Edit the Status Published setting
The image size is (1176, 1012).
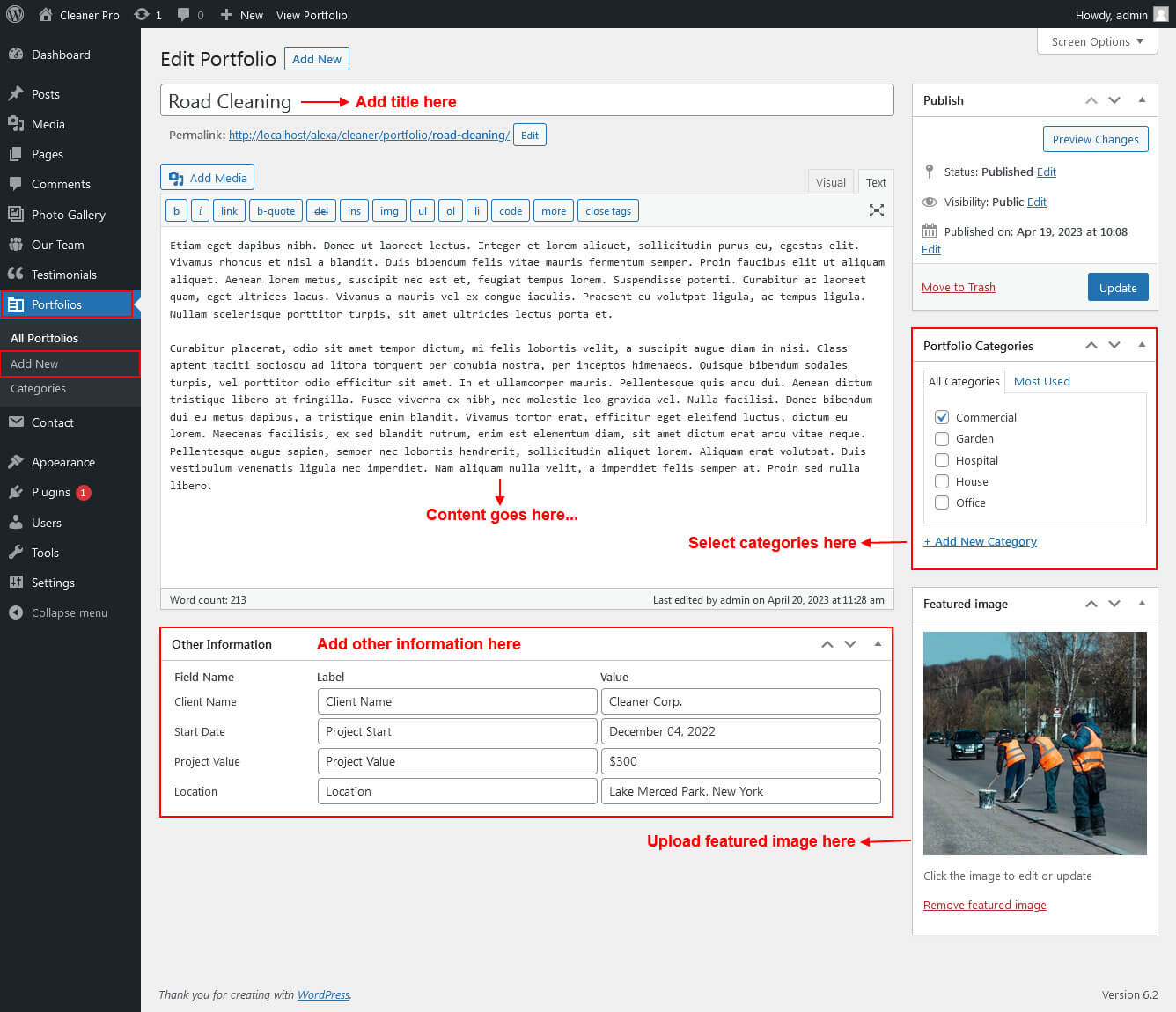(1046, 172)
